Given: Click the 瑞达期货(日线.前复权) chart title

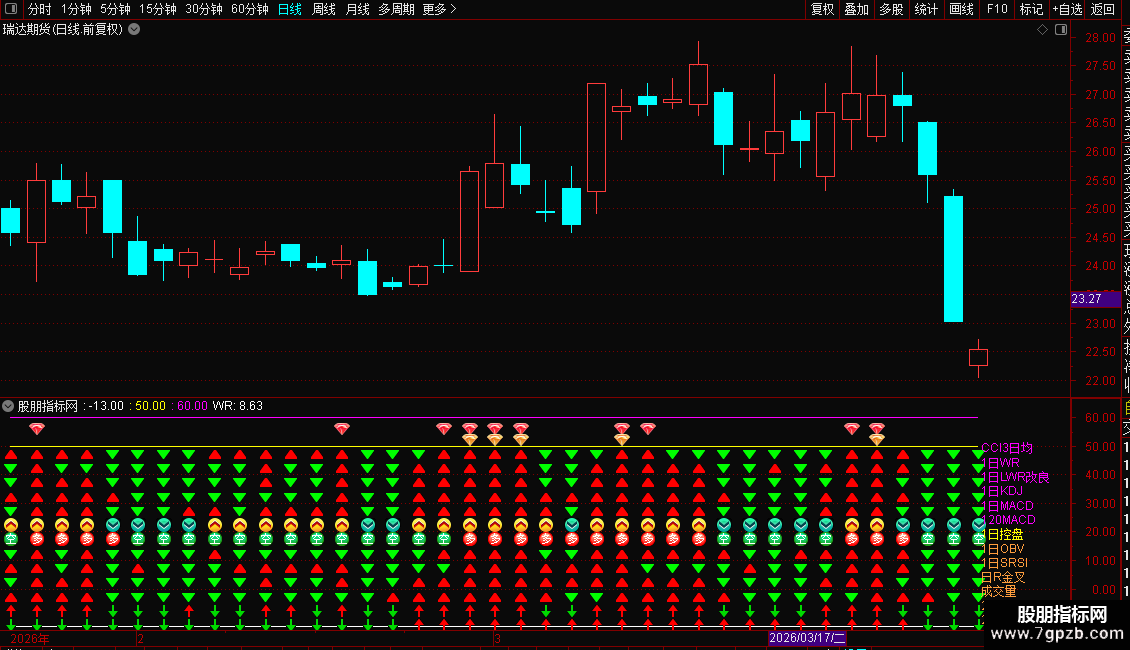Looking at the screenshot, I should (63, 30).
